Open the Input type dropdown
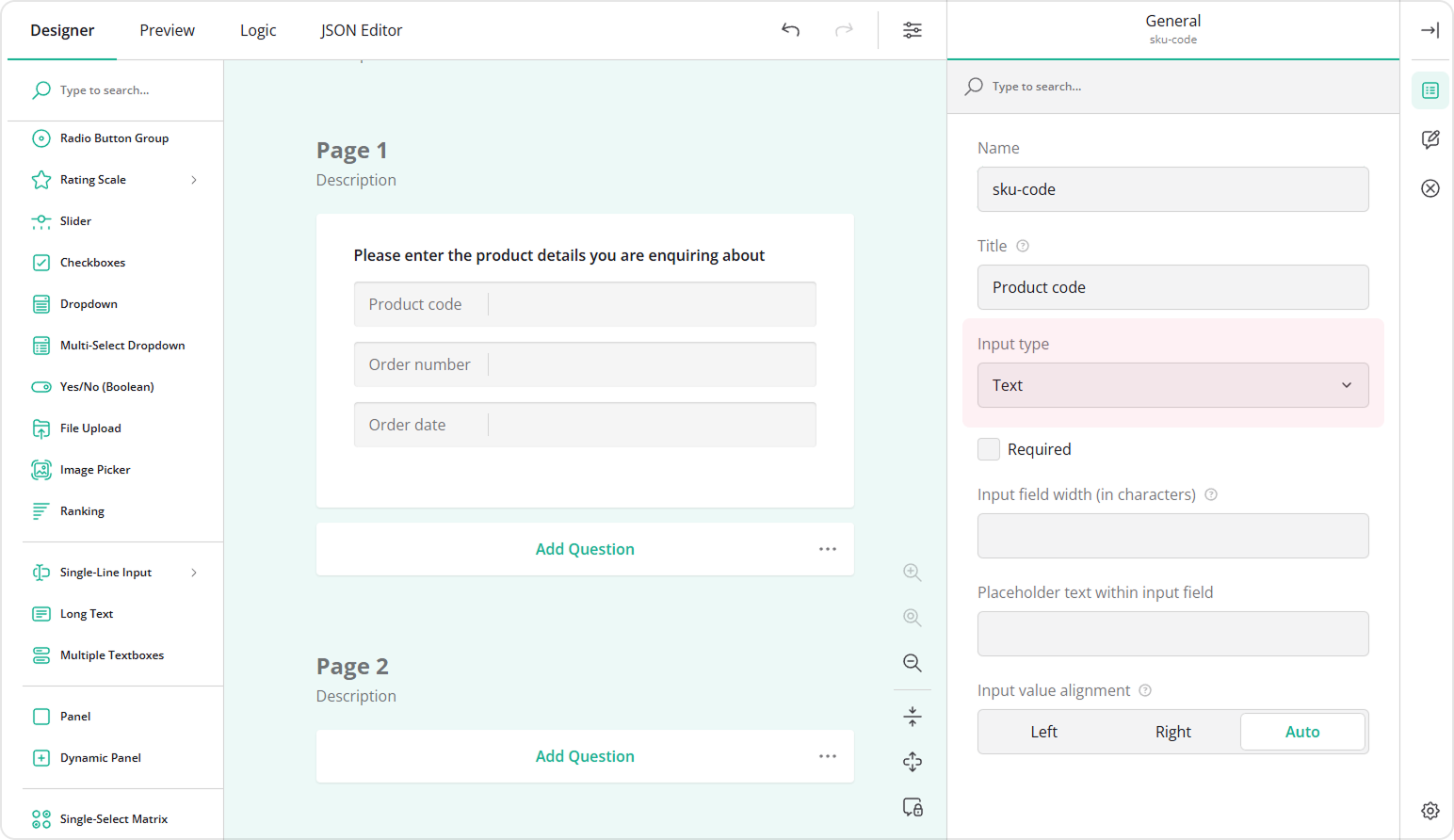The width and height of the screenshot is (1454, 840). pyautogui.click(x=1172, y=385)
